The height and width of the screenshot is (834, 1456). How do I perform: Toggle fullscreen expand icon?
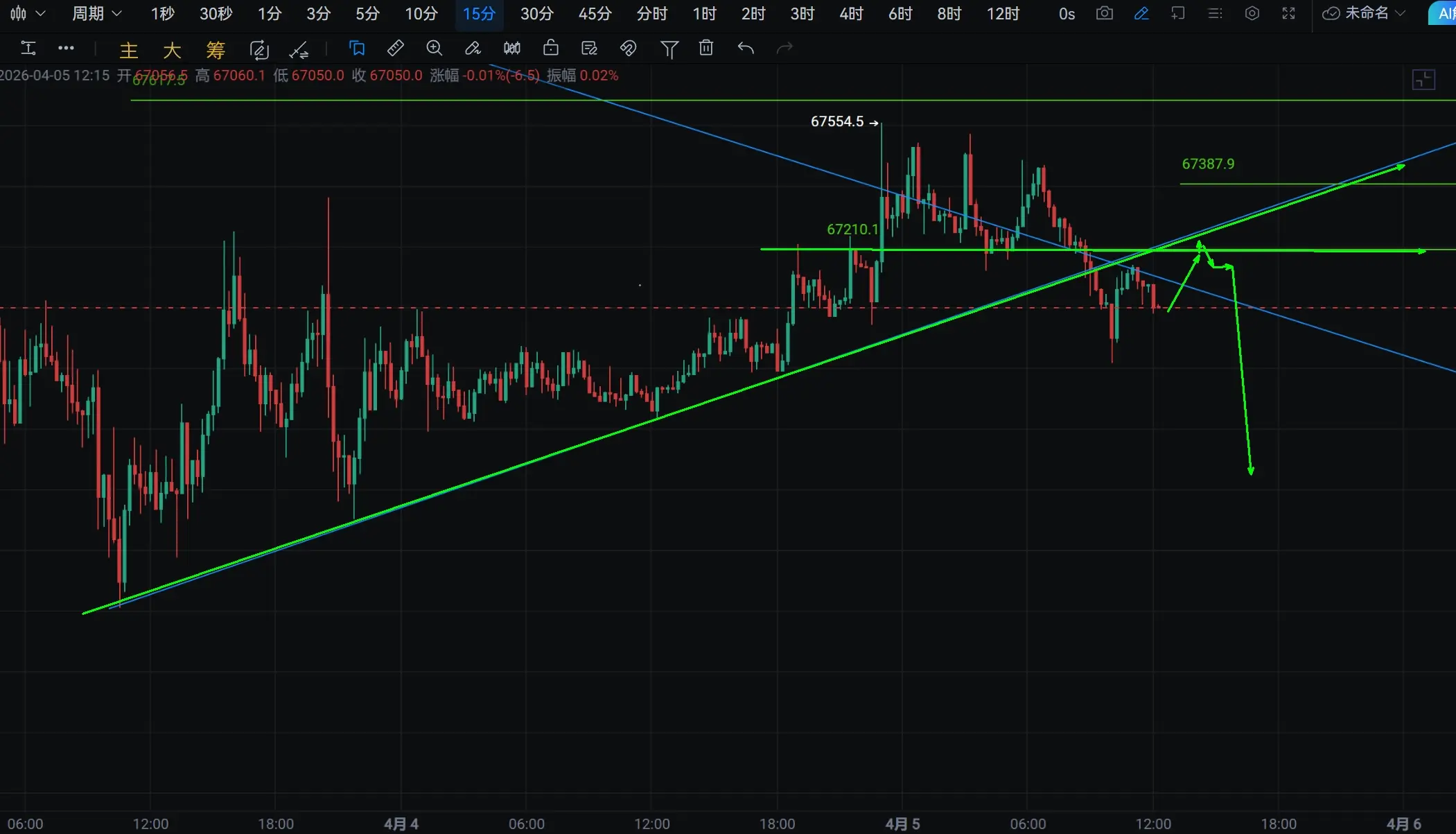point(1288,14)
